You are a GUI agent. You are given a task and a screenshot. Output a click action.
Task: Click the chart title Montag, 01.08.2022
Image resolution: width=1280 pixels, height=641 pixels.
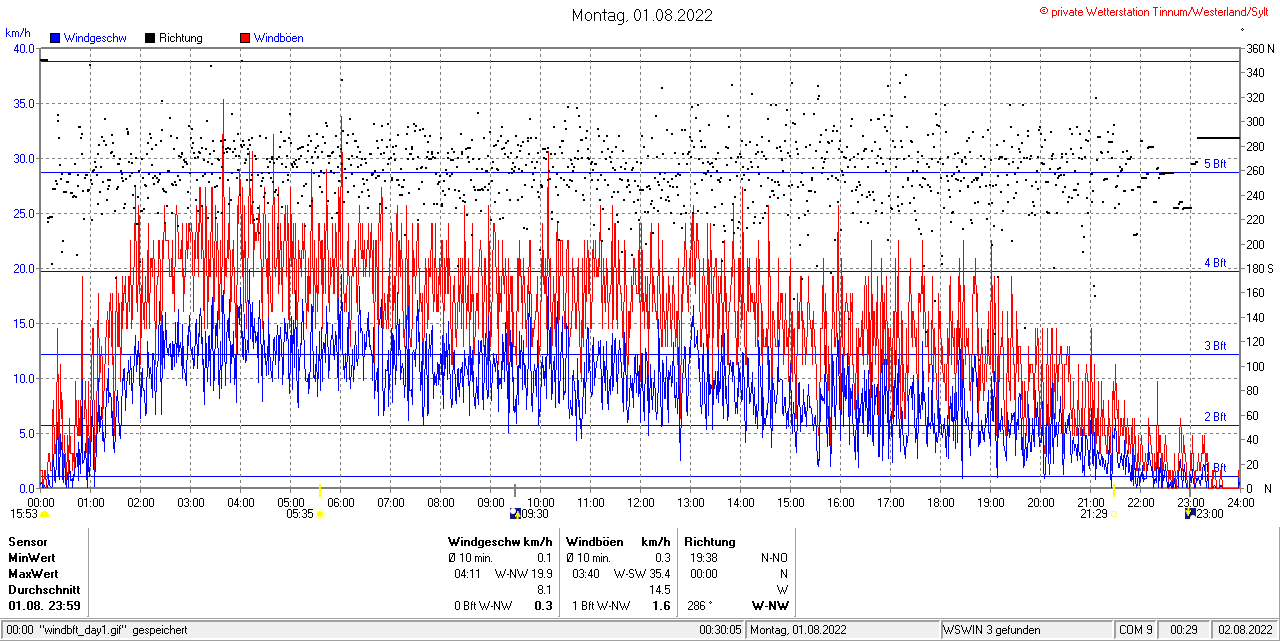642,15
